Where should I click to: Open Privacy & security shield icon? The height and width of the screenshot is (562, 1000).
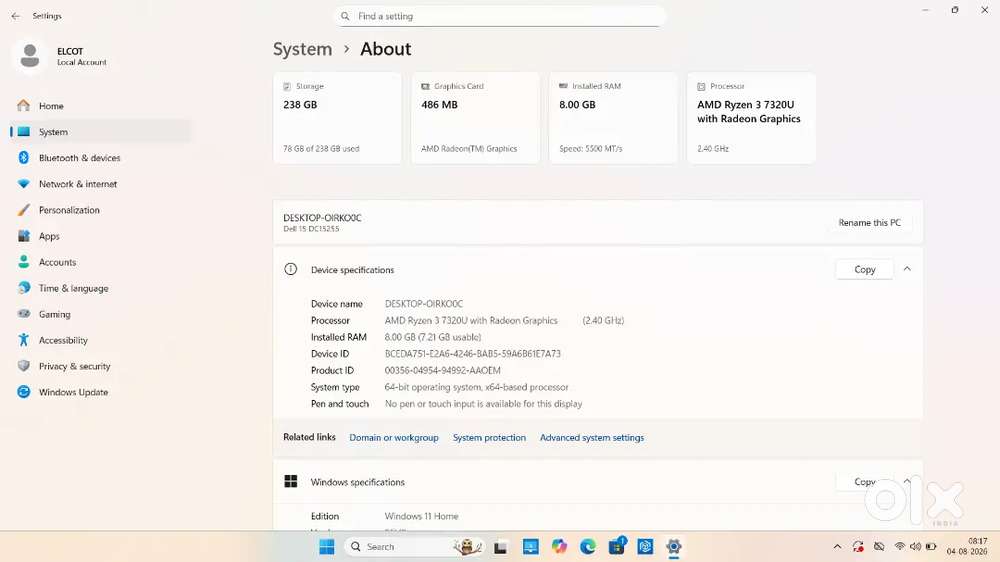click(x=24, y=366)
